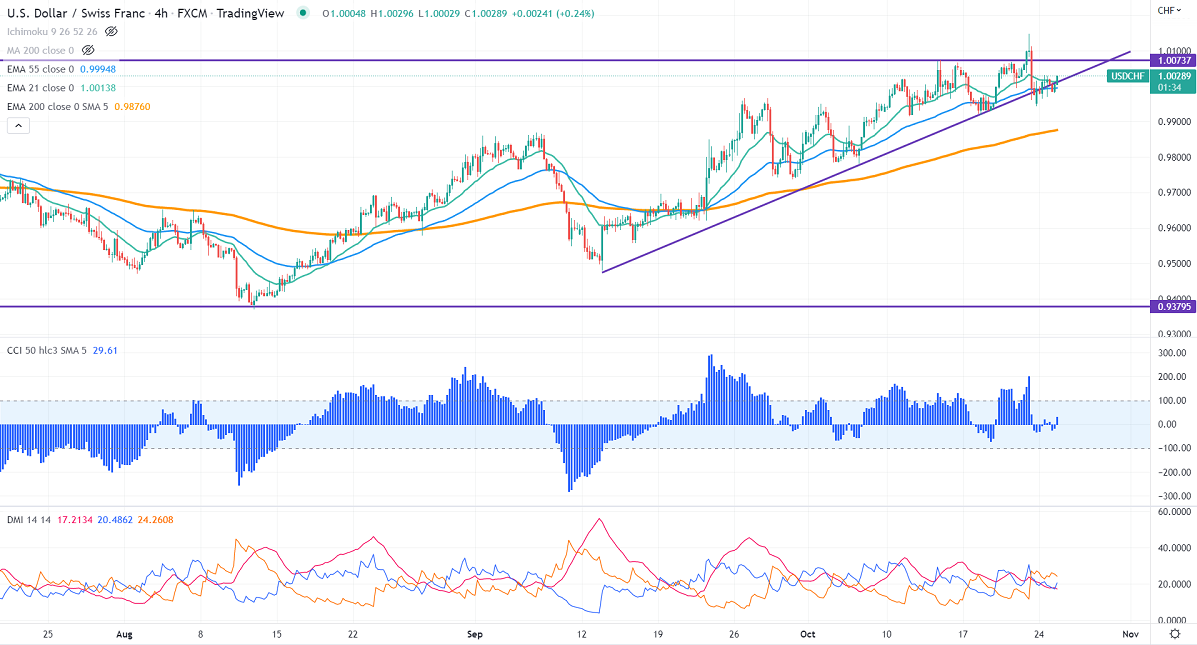This screenshot has height=645, width=1197.
Task: Select the EMA 55 close indicator legend
Action: coord(40,69)
